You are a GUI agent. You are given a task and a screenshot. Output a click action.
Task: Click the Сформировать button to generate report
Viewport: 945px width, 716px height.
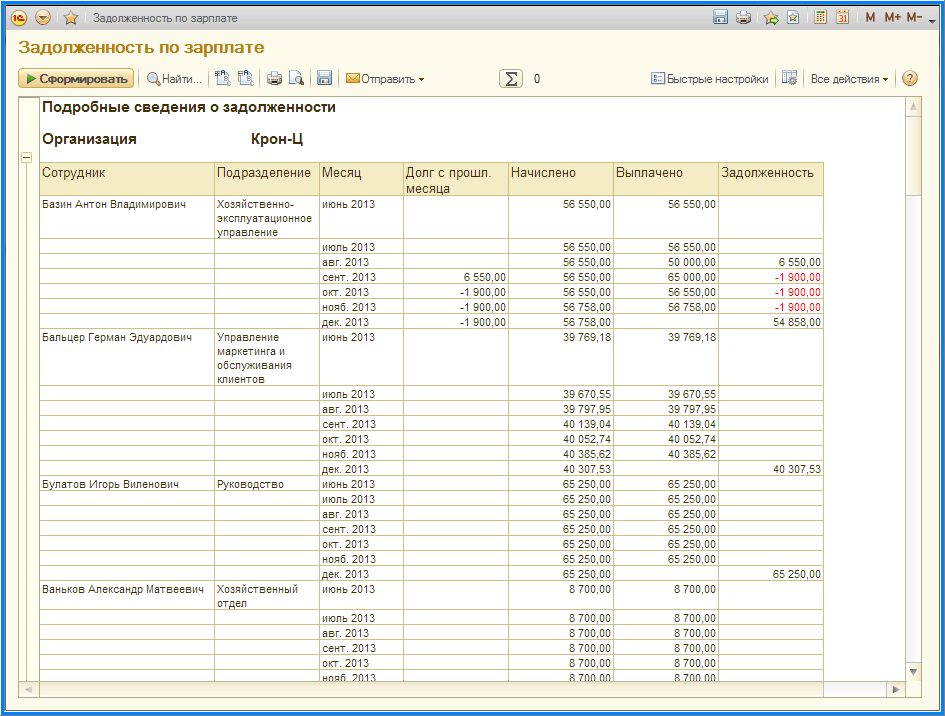(75, 79)
